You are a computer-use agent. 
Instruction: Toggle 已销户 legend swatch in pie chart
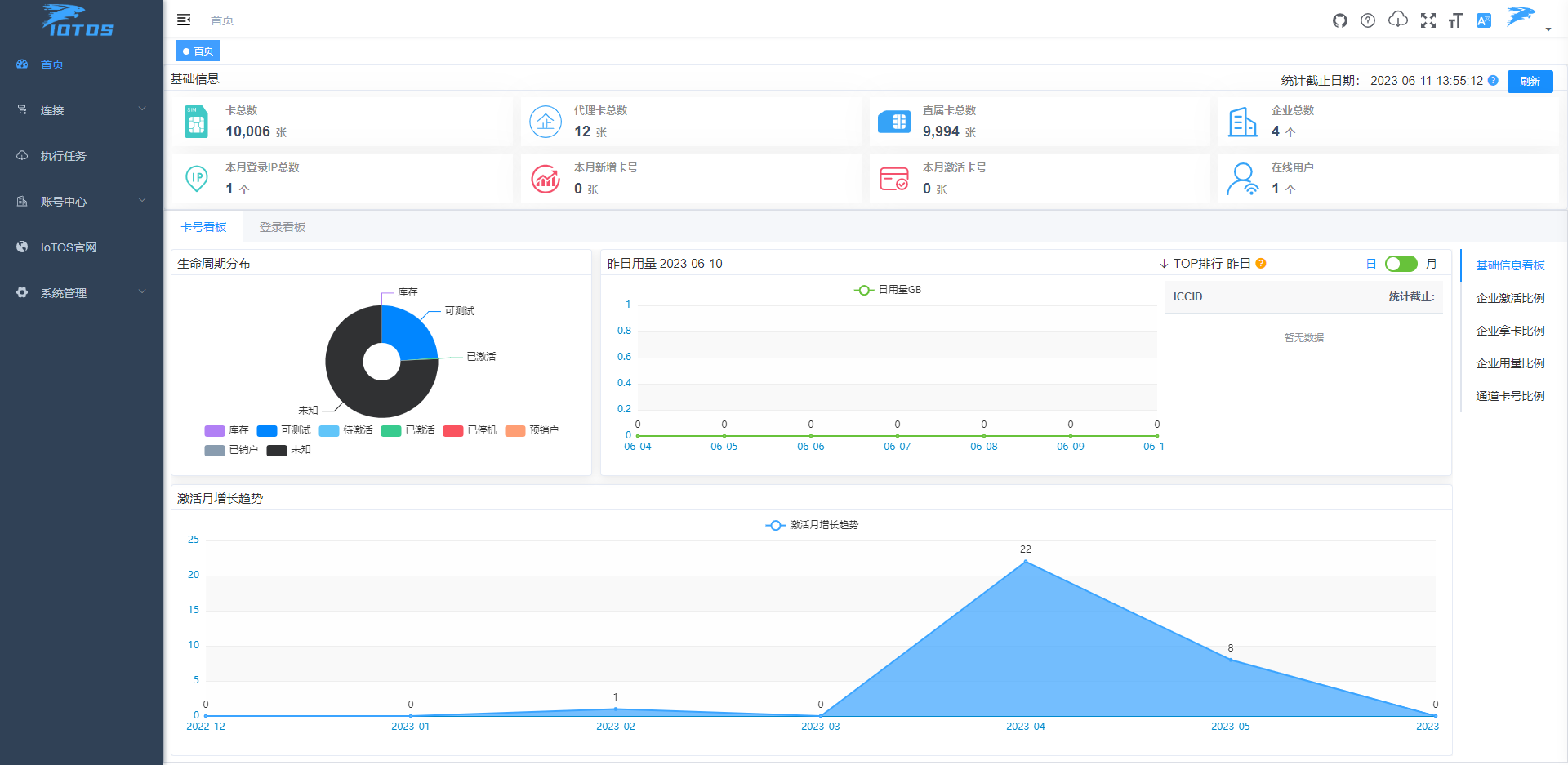pyautogui.click(x=215, y=451)
